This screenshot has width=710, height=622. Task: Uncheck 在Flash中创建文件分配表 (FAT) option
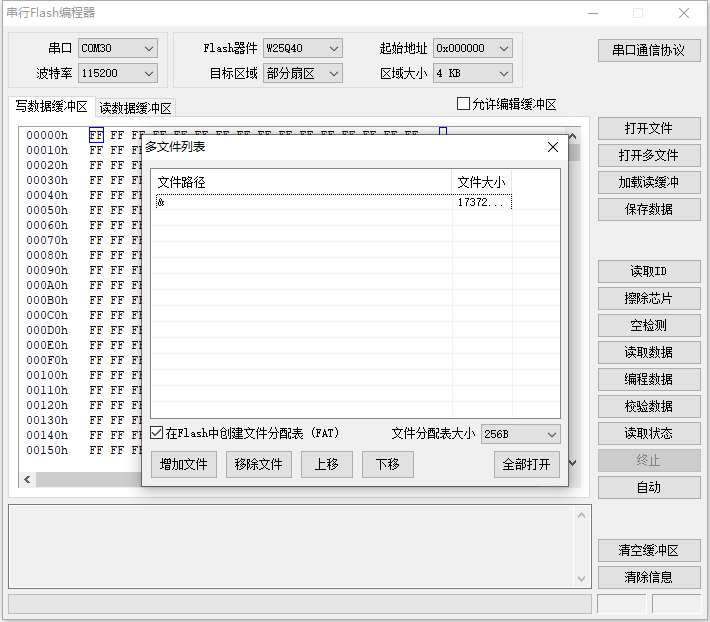[157, 434]
